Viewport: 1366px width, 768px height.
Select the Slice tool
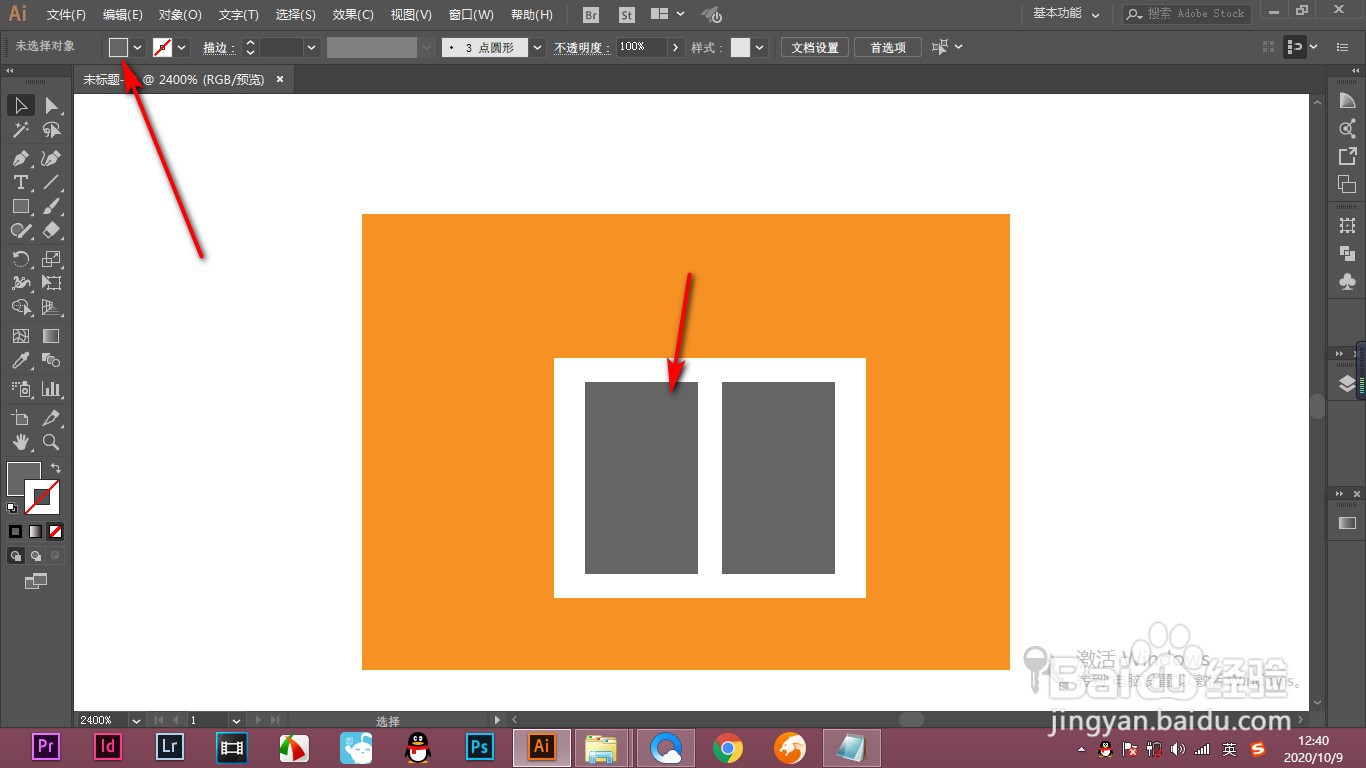[x=51, y=418]
